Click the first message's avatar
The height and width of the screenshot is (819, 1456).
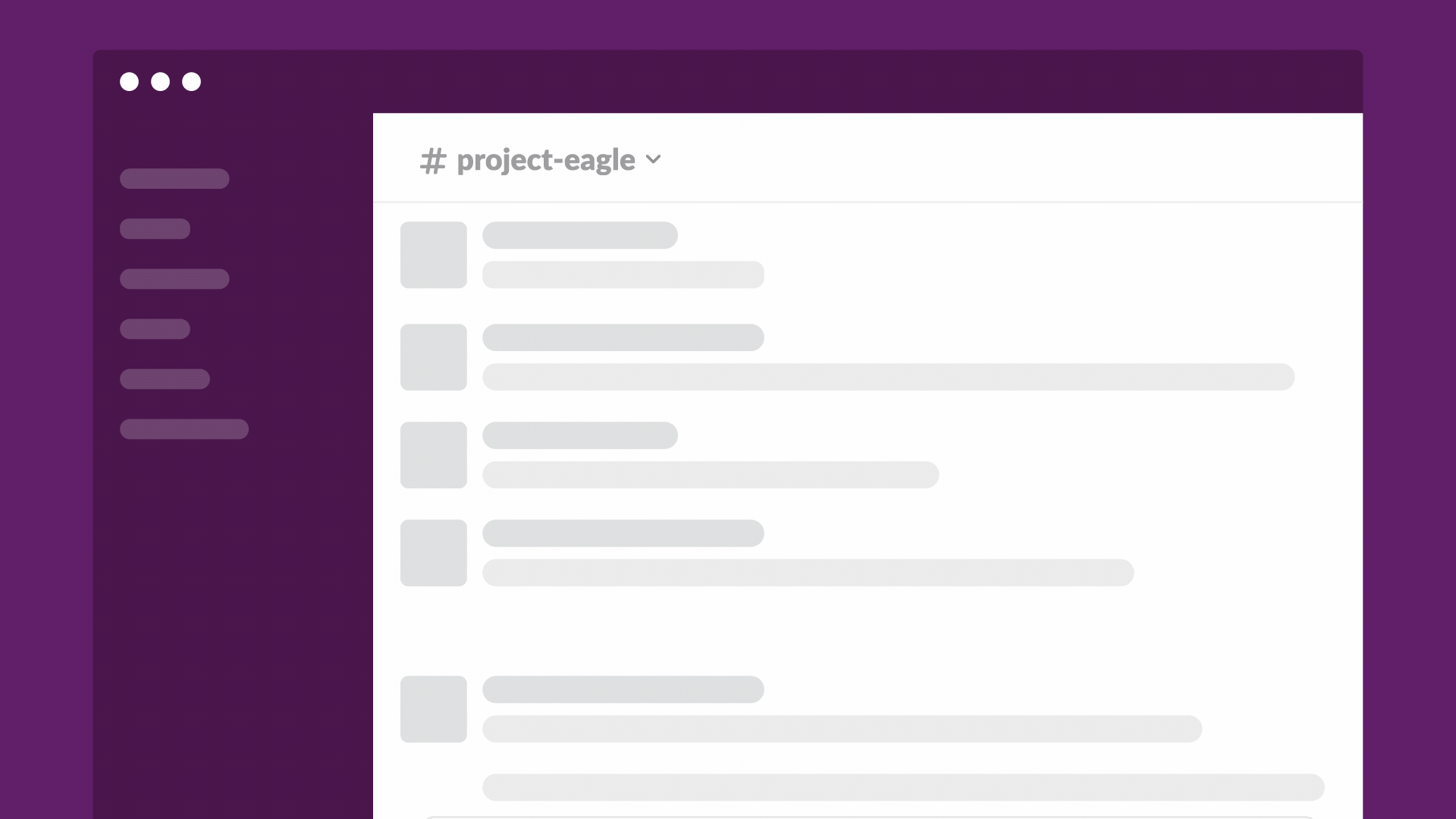tap(434, 255)
